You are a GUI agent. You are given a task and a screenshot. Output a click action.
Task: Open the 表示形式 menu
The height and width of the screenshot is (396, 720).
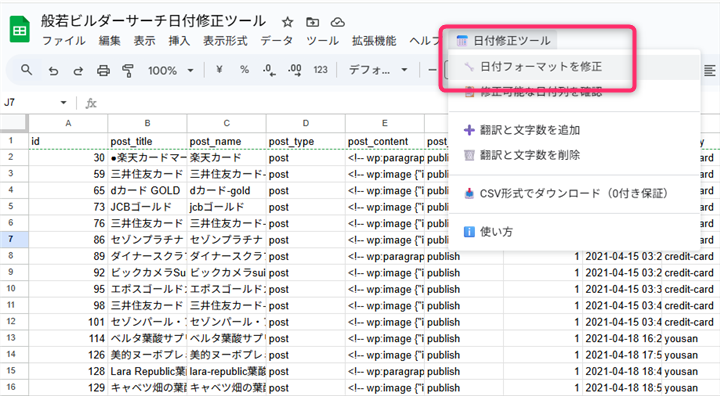[225, 41]
